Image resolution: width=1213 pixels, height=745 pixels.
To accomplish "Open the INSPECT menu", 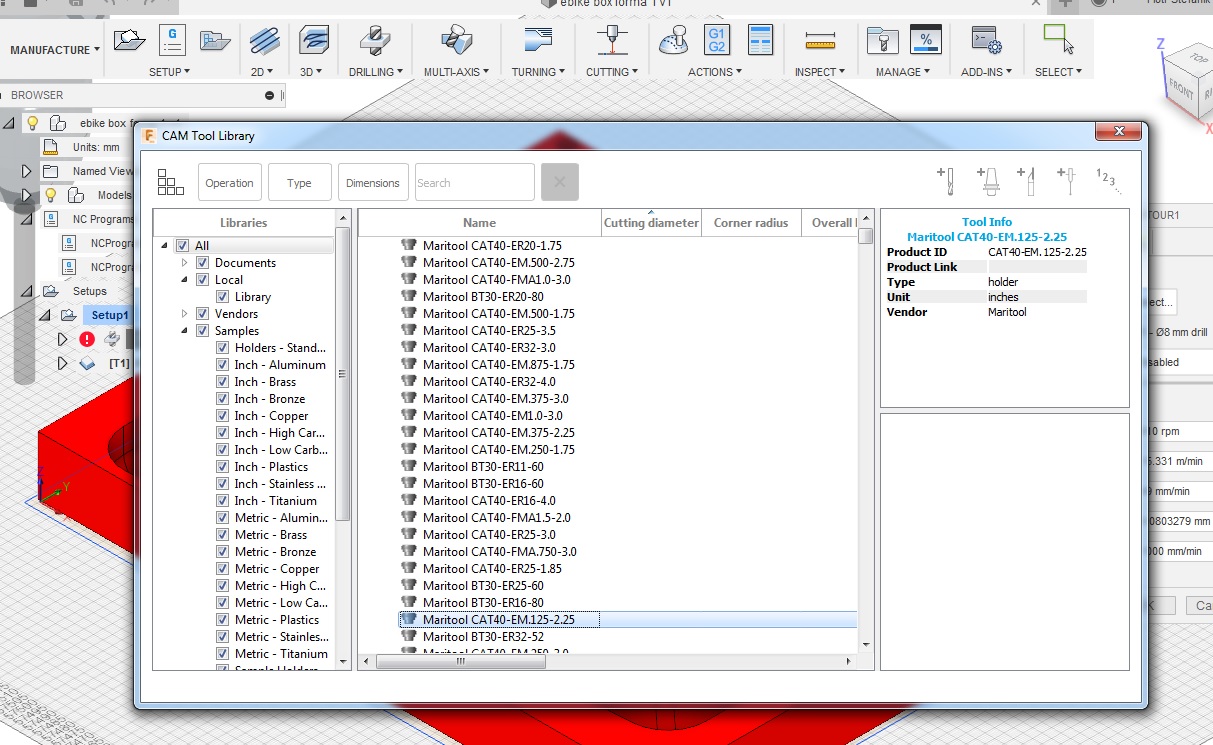I will pos(820,72).
